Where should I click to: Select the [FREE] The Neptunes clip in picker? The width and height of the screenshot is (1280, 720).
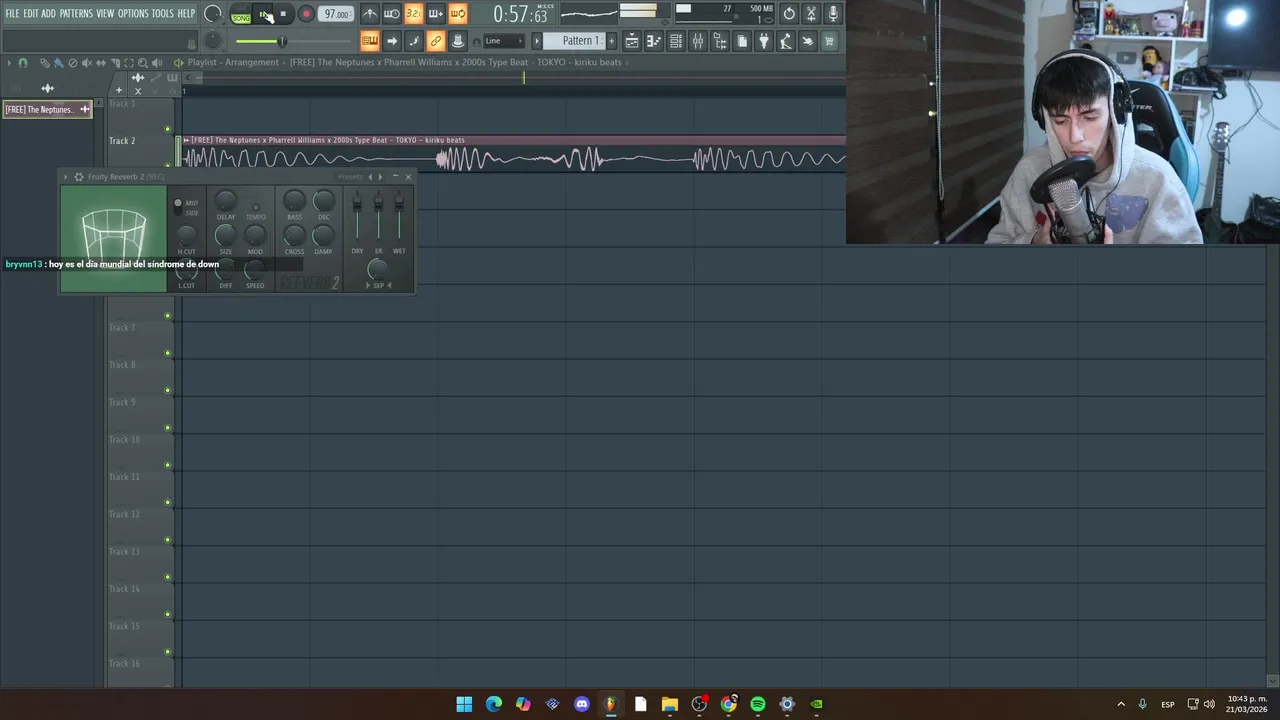[46, 109]
